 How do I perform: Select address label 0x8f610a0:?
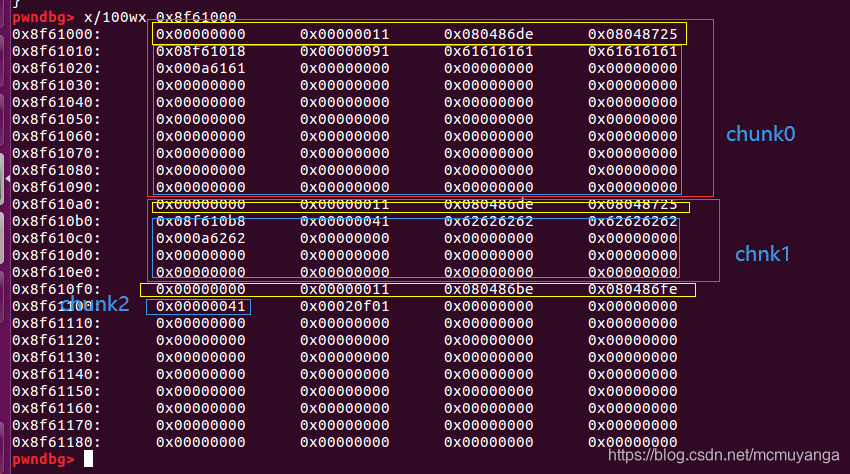(x=56, y=204)
